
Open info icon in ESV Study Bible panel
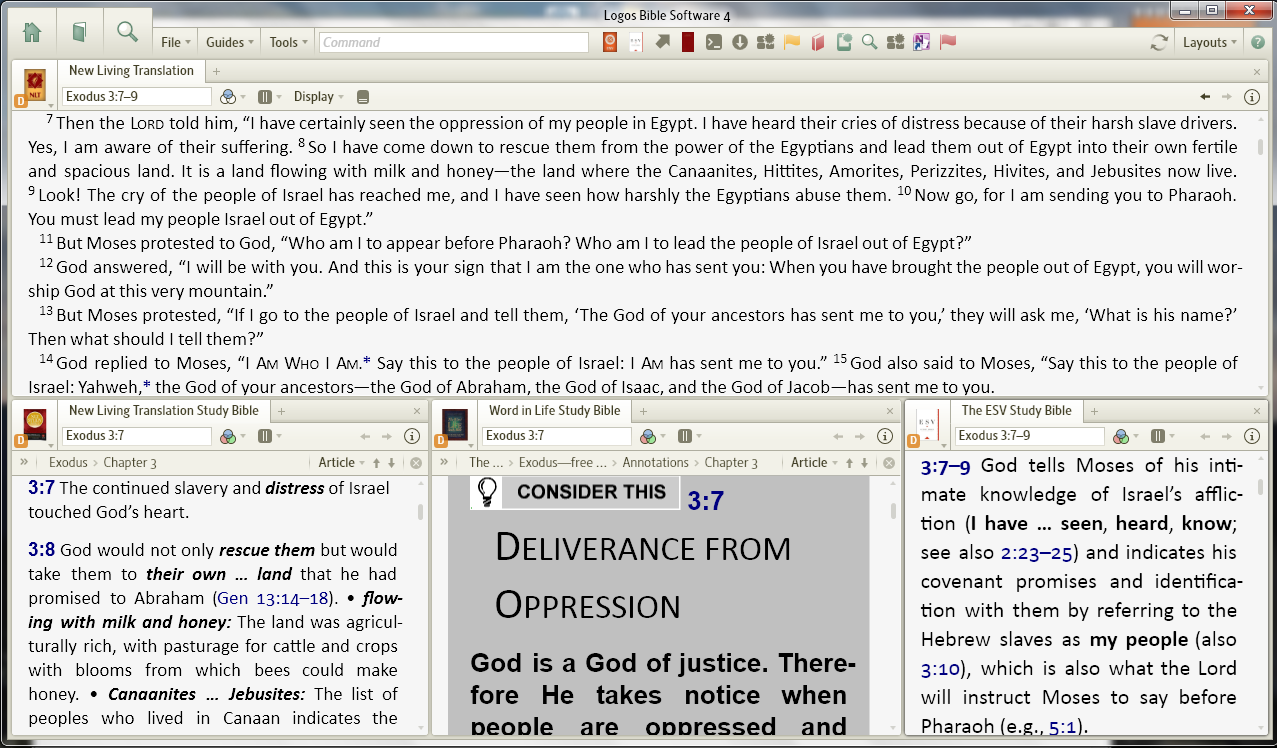[1251, 436]
